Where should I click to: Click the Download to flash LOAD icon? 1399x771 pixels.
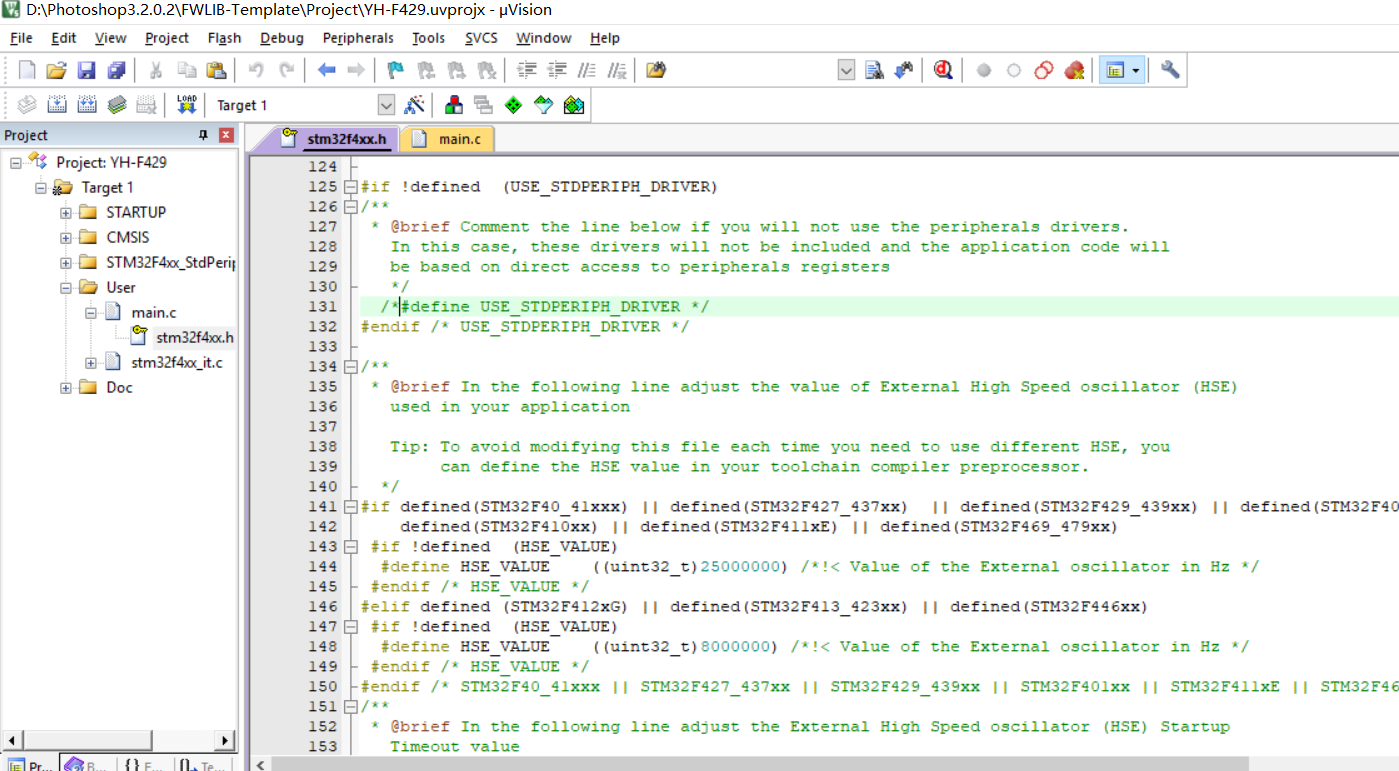click(186, 105)
